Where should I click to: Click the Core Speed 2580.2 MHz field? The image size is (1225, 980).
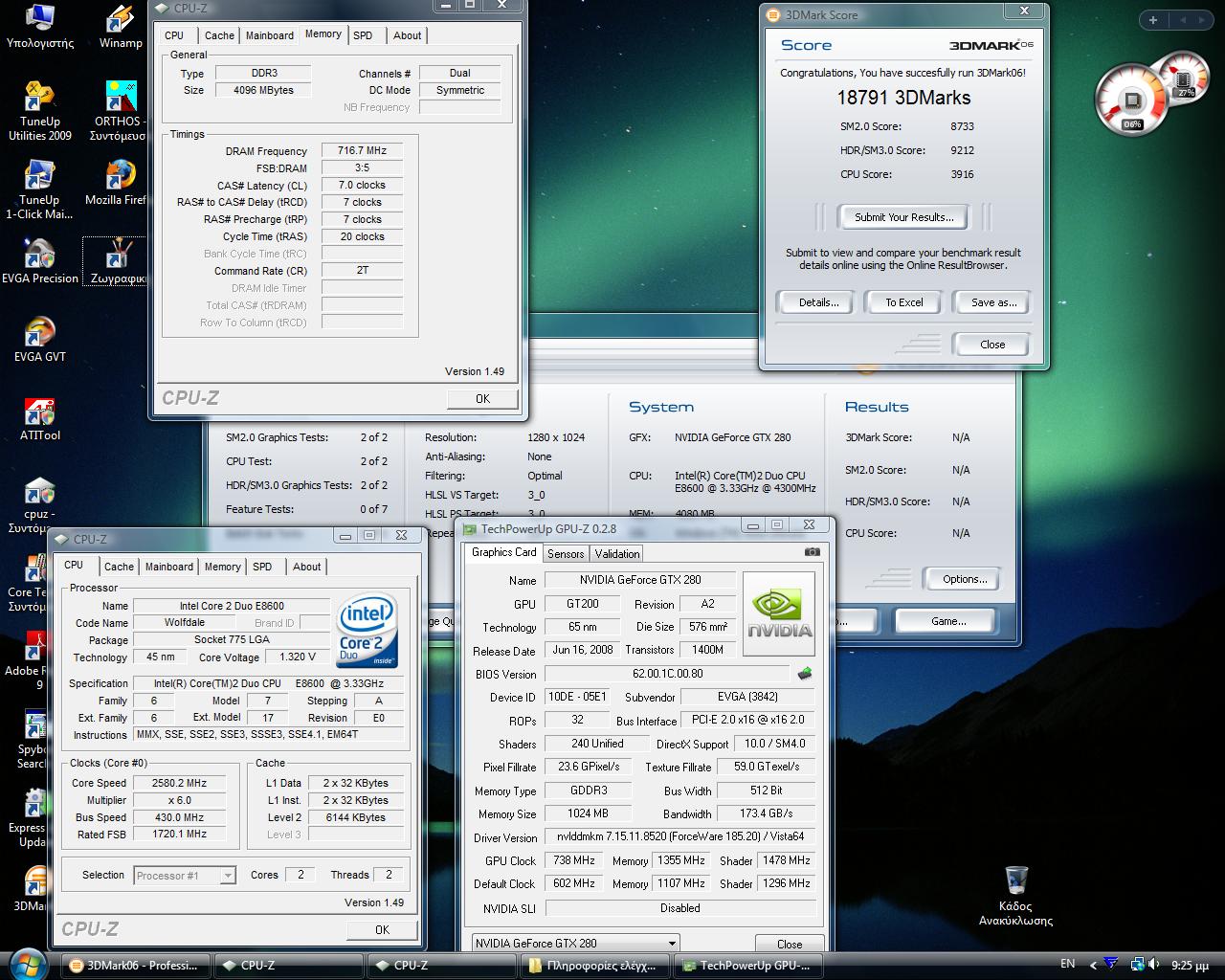click(179, 783)
